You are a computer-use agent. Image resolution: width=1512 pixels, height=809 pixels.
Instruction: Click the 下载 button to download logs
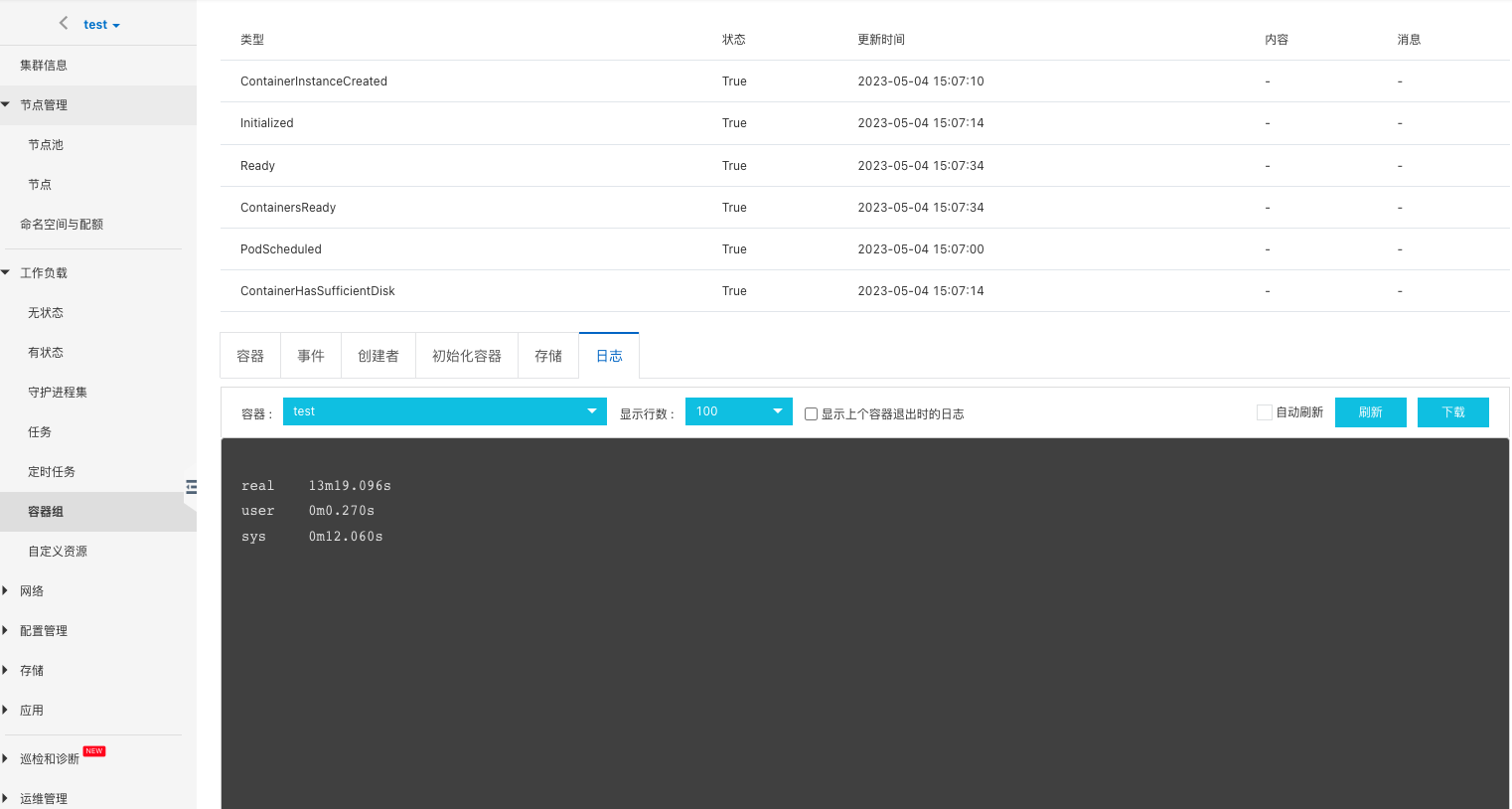[1452, 411]
